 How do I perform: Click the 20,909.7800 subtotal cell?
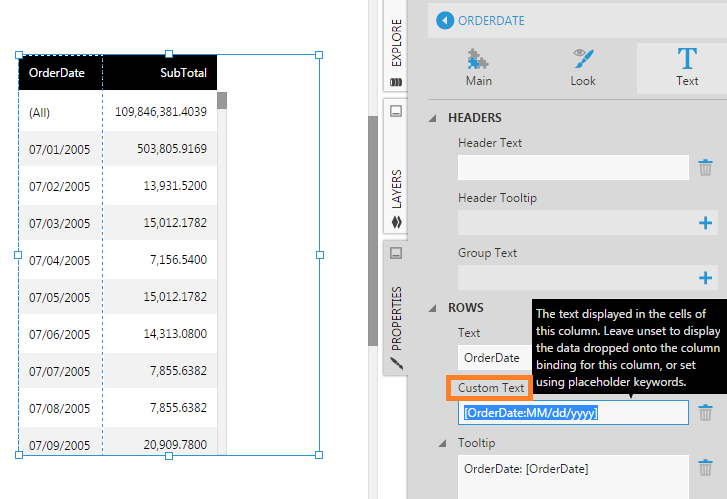(160, 441)
